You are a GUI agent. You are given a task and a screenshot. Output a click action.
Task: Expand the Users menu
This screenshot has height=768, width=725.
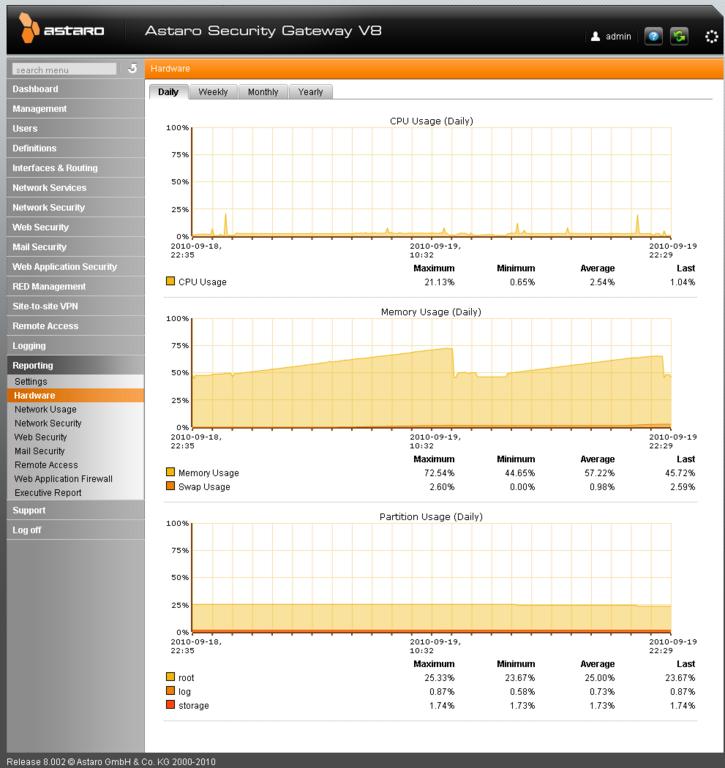pyautogui.click(x=75, y=128)
